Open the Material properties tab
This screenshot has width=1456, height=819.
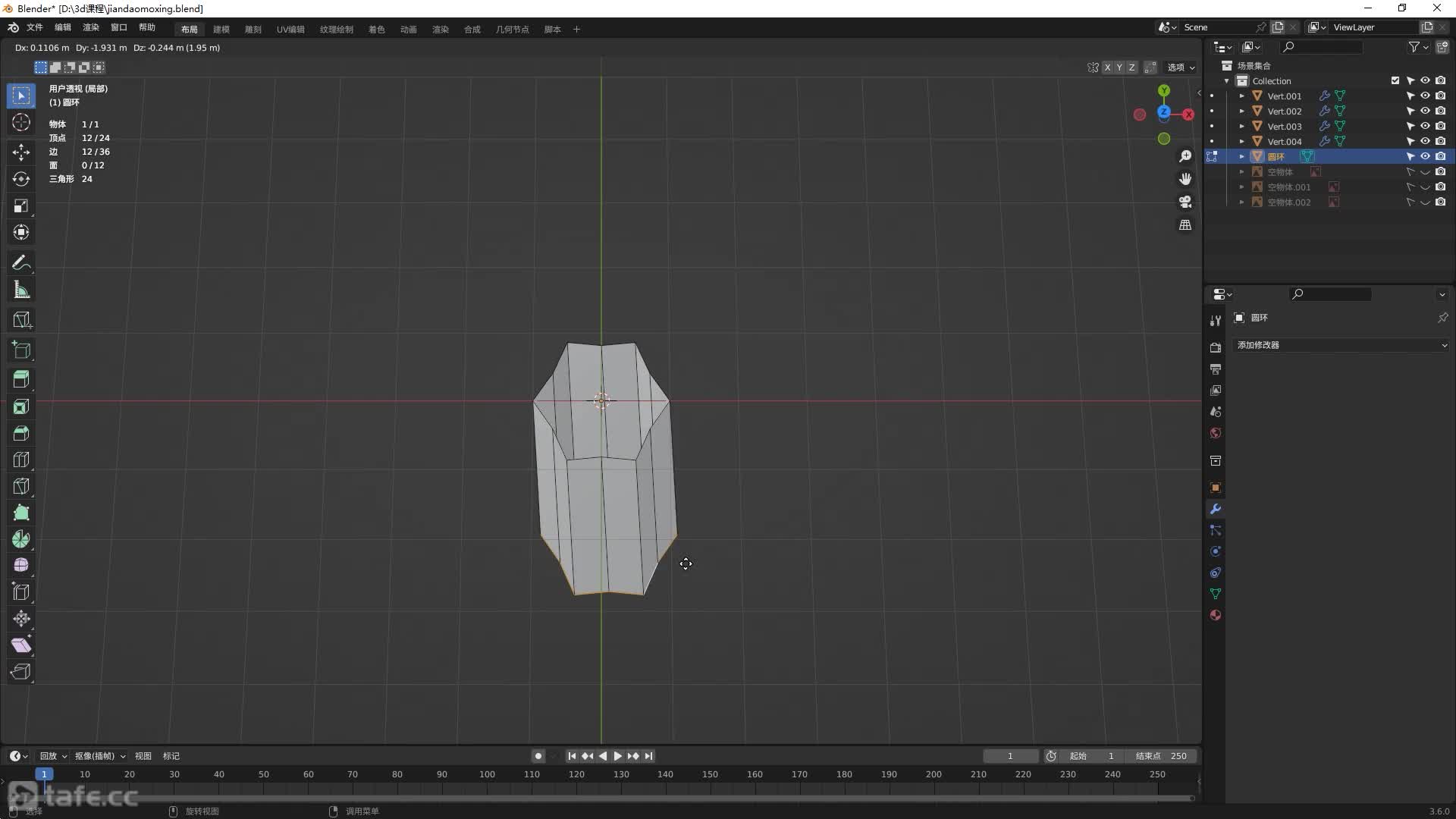(x=1216, y=615)
